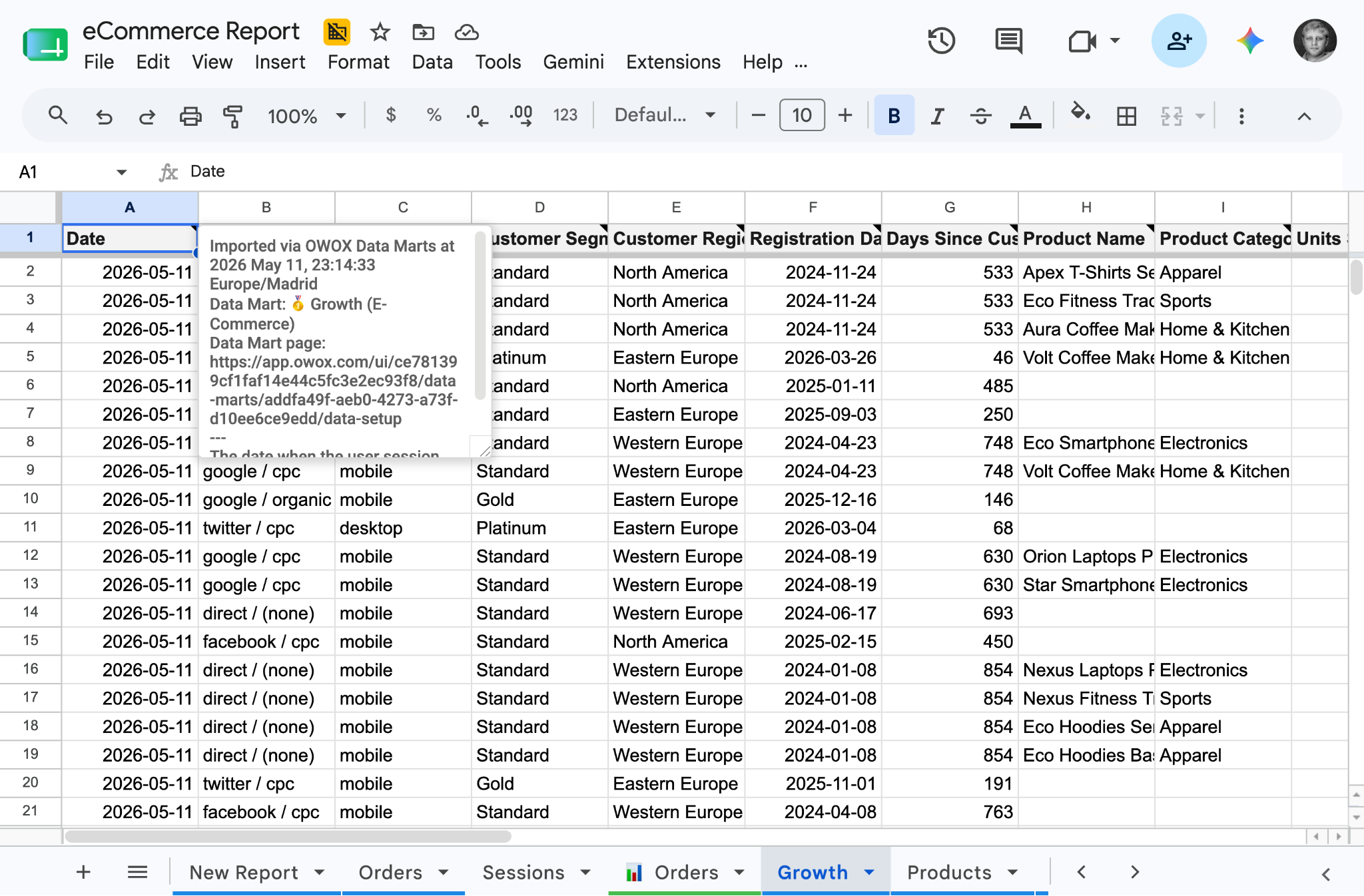Click the vertical scrollbar thumb

tap(1356, 277)
